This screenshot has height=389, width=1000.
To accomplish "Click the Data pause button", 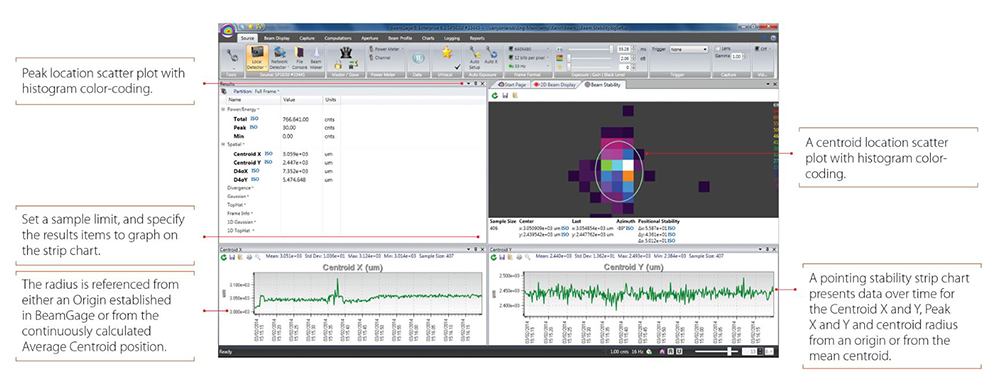I will tap(418, 57).
